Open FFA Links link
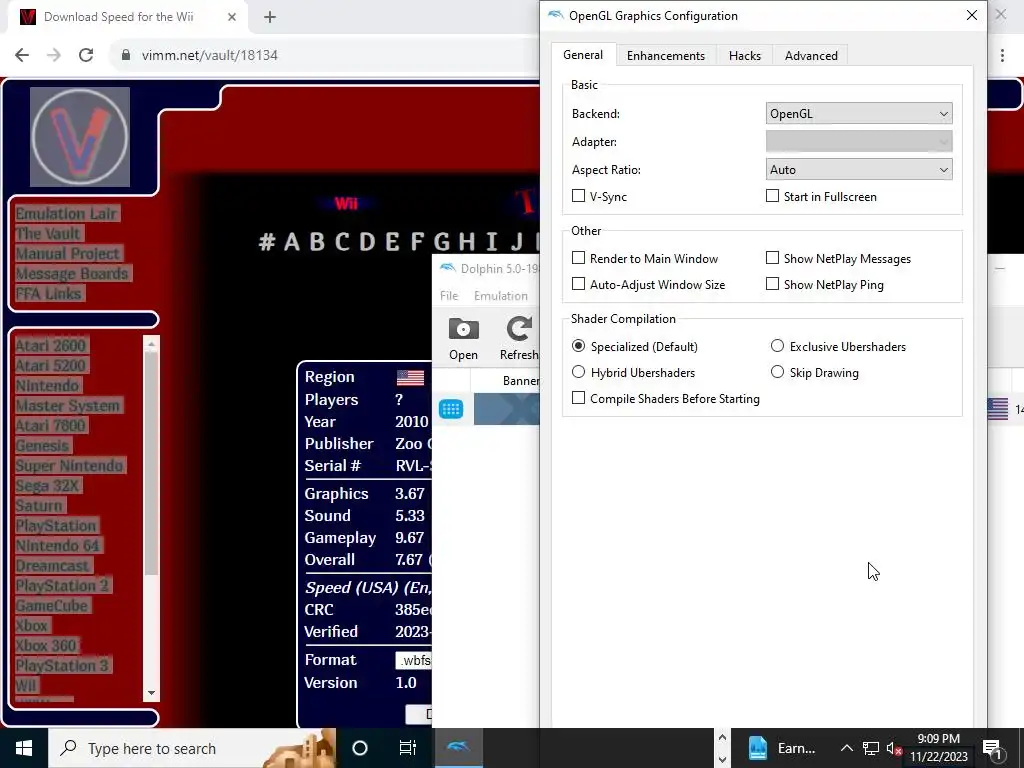 pyautogui.click(x=48, y=294)
